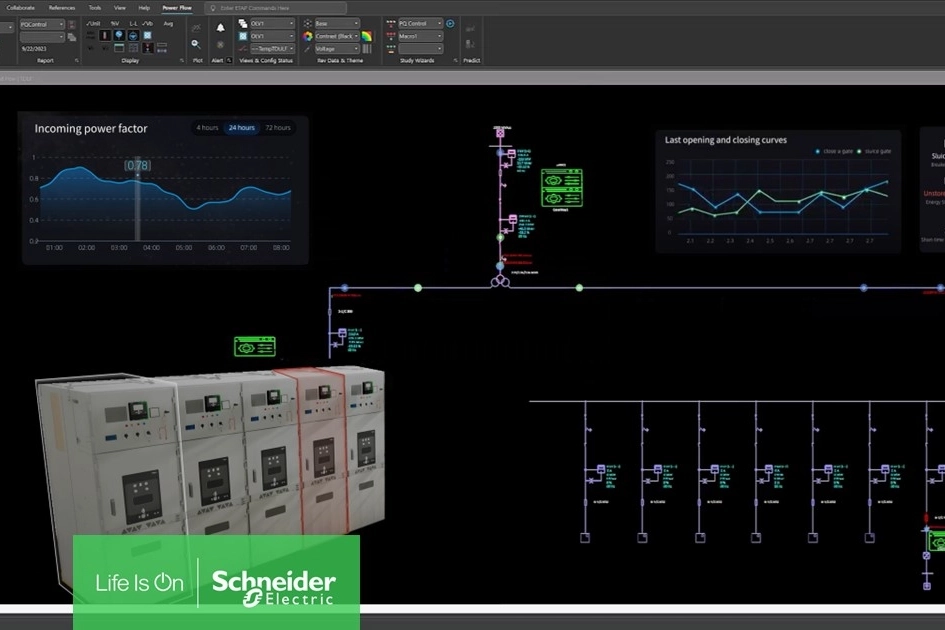Run the PQ Control study wizard
Screen dimensions: 945x630
[x=450, y=23]
